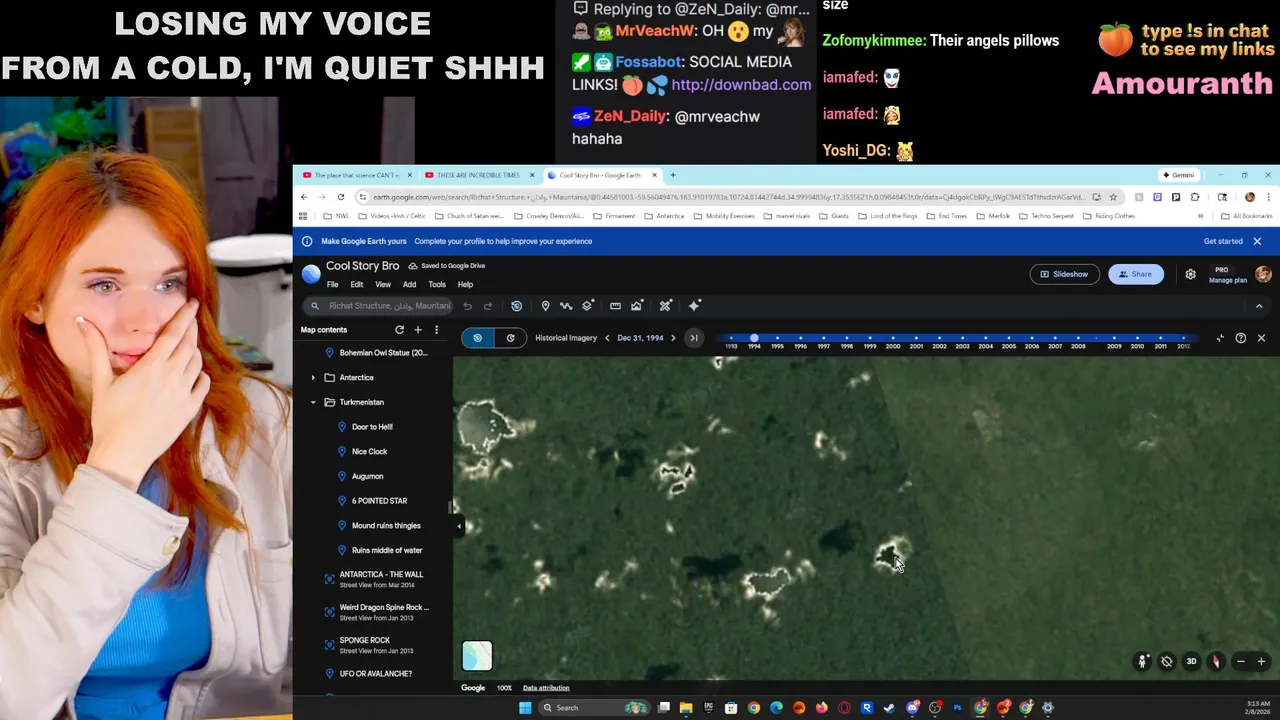Open the File menu
1280x720 pixels.
point(332,285)
